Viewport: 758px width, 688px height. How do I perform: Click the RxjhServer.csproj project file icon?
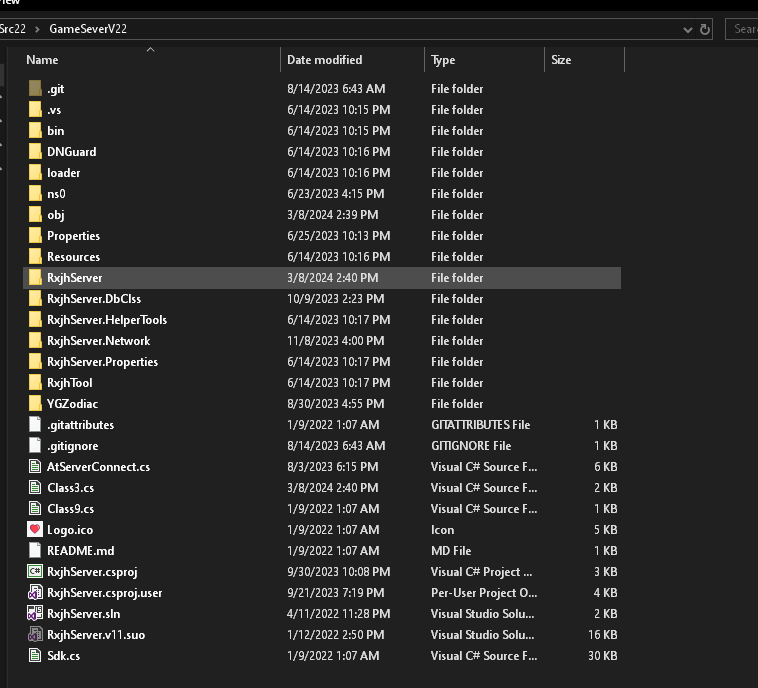(x=35, y=572)
